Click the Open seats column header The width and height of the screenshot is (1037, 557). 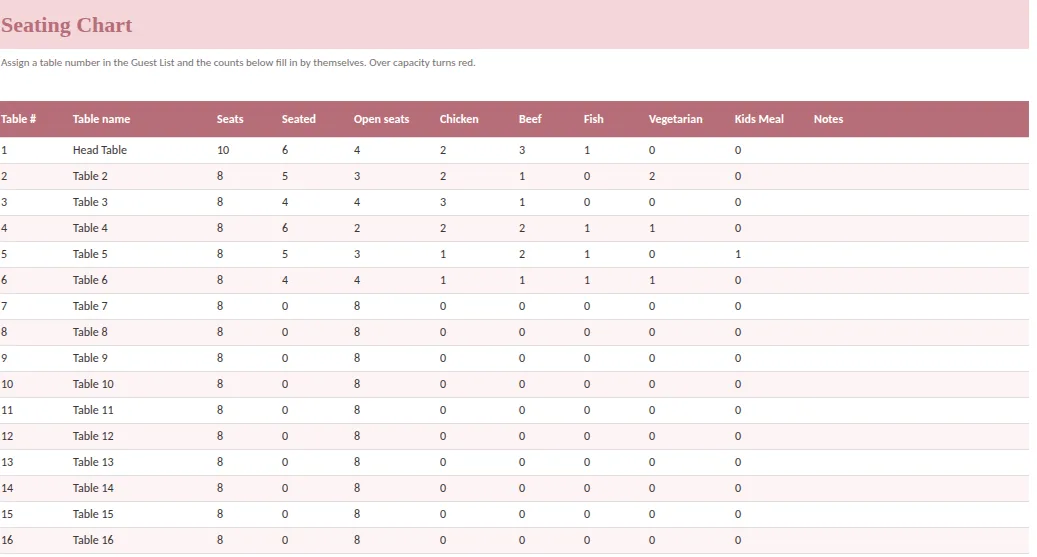coord(381,119)
